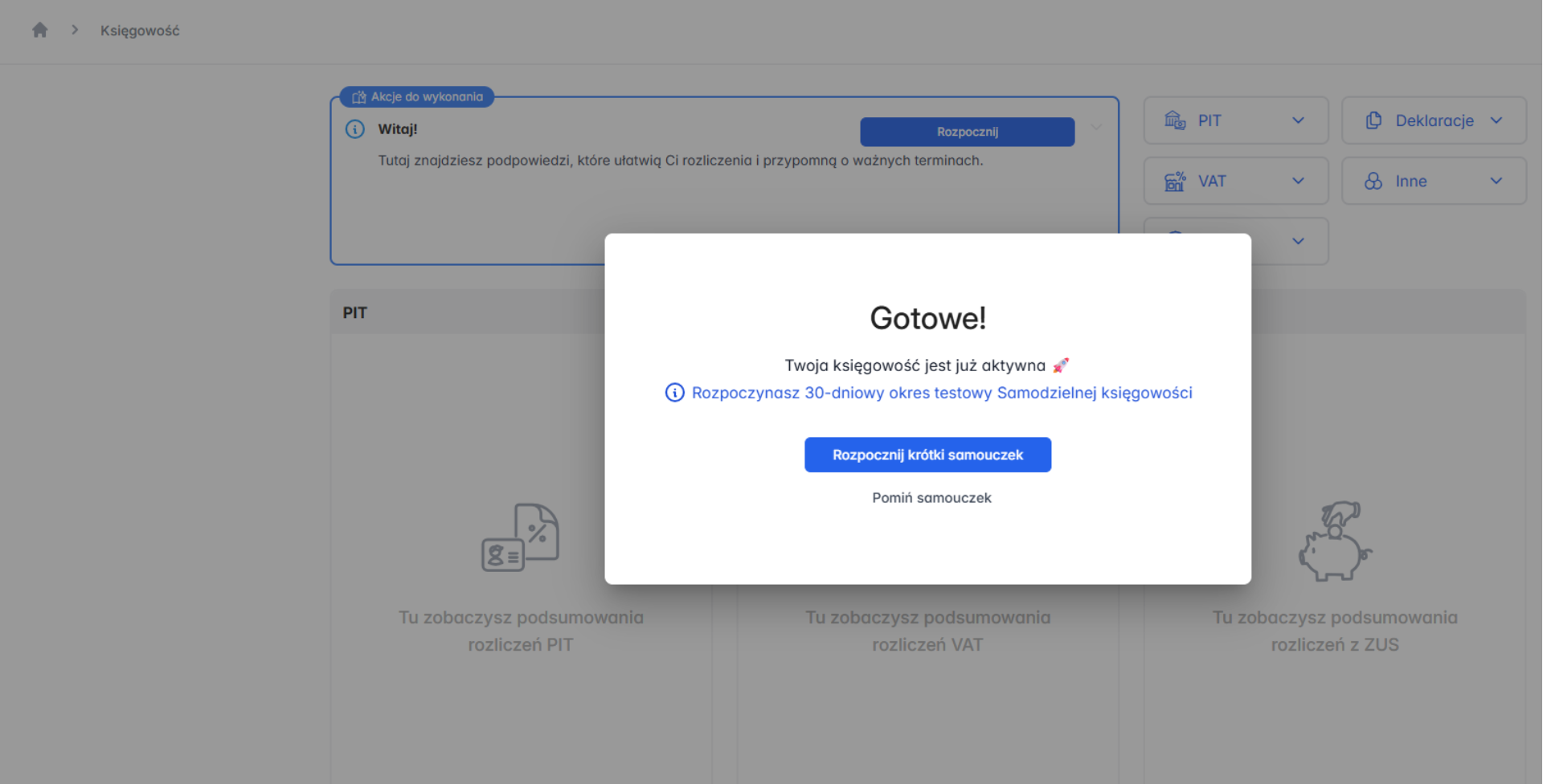Open the 30-dniowy okres testowy info link
Image resolution: width=1543 pixels, height=784 pixels.
click(942, 393)
